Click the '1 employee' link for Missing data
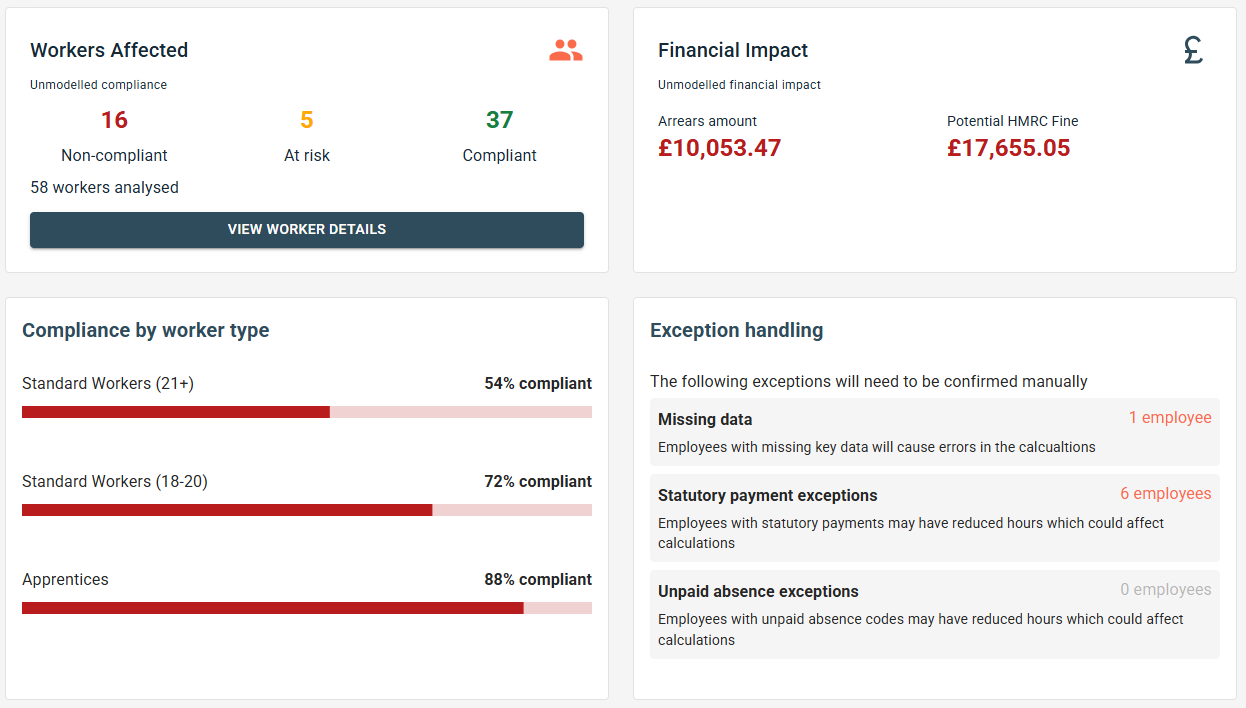 pos(1170,417)
